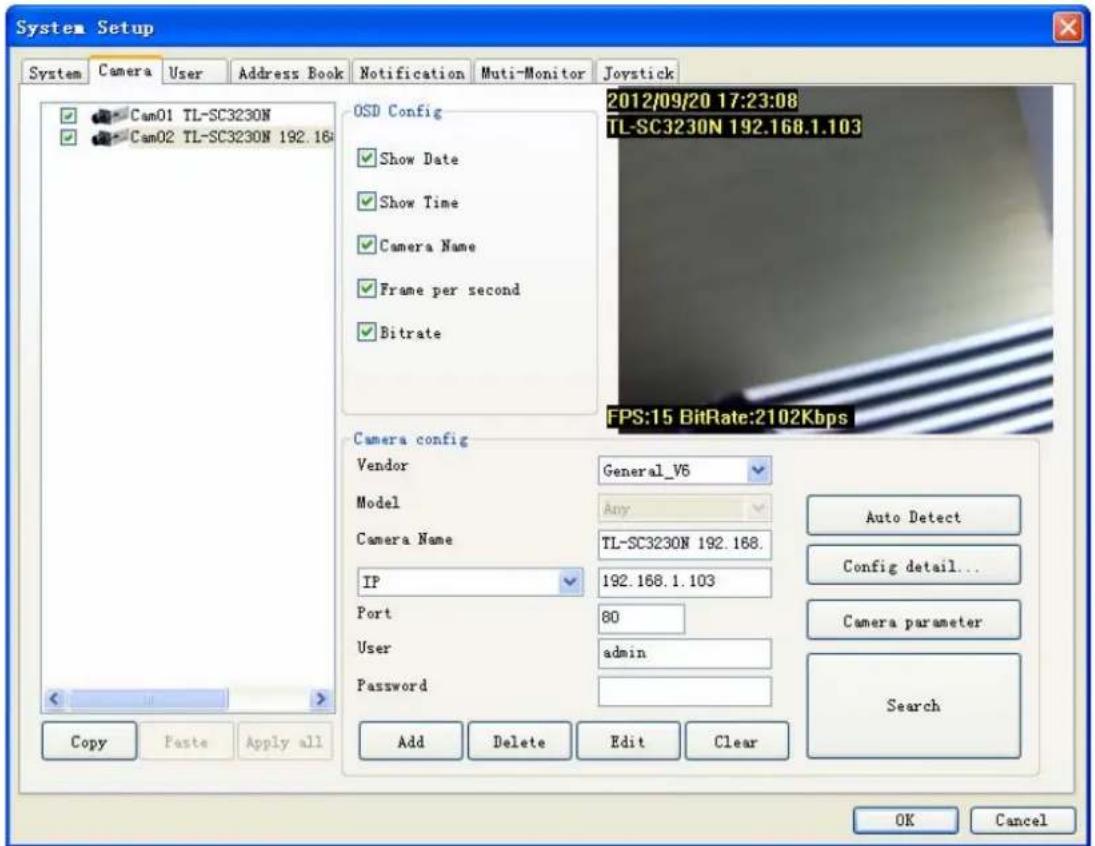
Task: Click the Add camera button
Action: (411, 741)
